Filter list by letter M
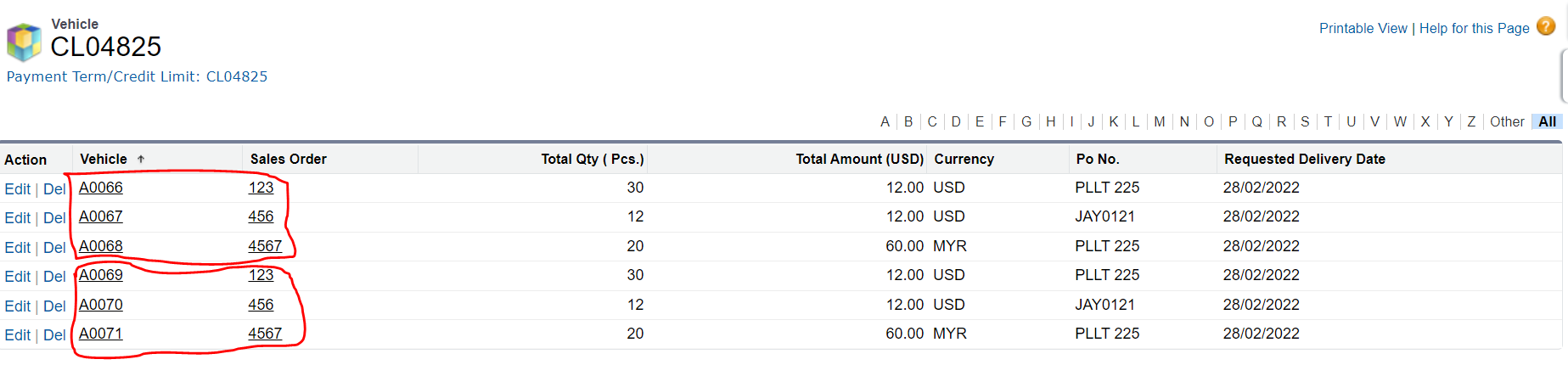This screenshot has width=1568, height=365. click(x=1159, y=121)
